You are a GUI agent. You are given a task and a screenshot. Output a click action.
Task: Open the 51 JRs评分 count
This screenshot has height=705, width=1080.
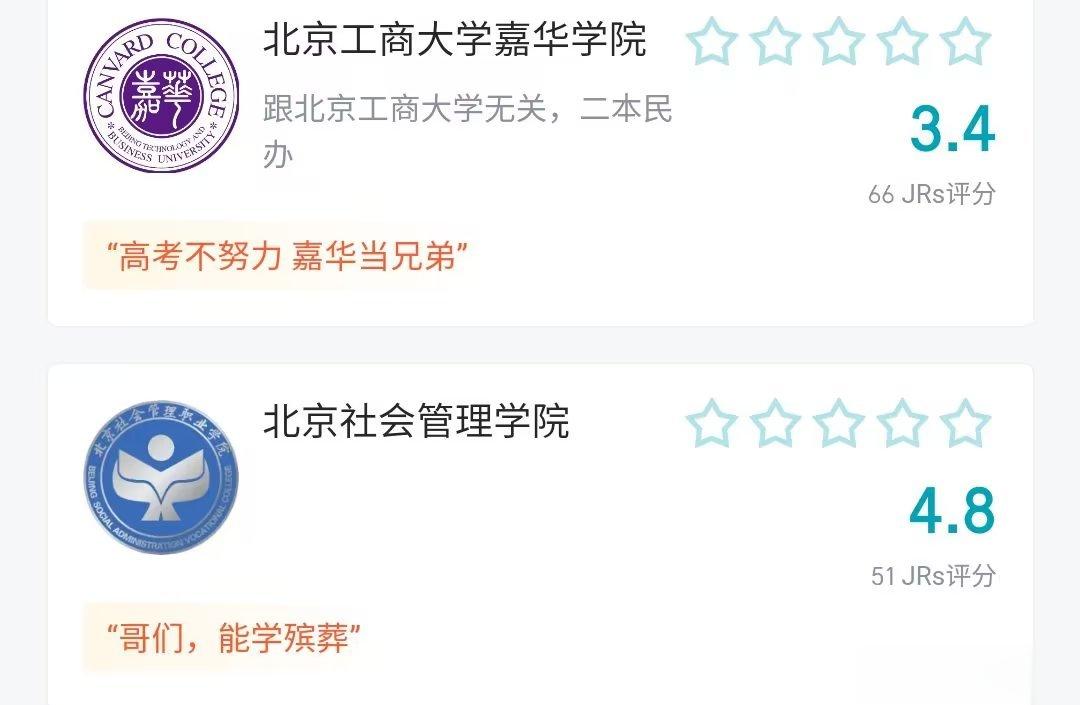tap(933, 576)
